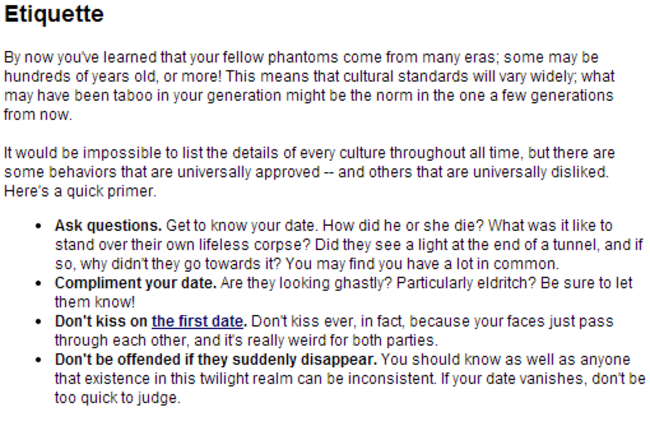Click the bold "Ask questions." text
The image size is (650, 426).
click(x=108, y=226)
